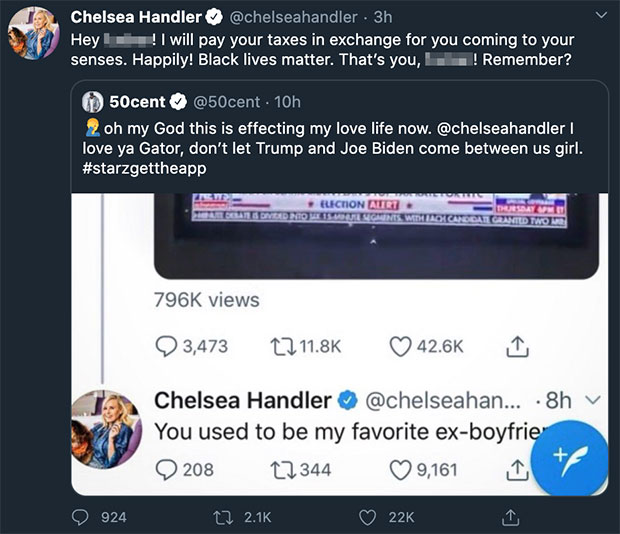
Task: Click the reply icon showing 3,473 in screenshot
Action: click(168, 346)
